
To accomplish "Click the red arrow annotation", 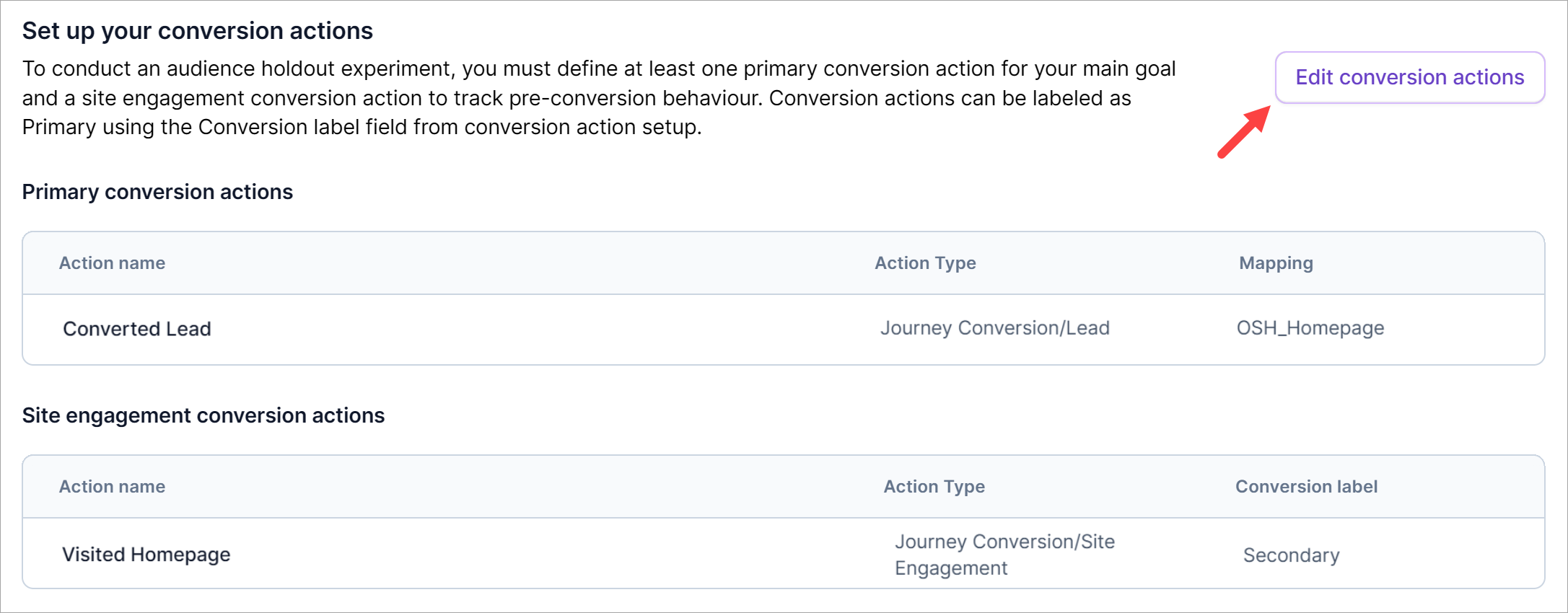I will (1244, 131).
